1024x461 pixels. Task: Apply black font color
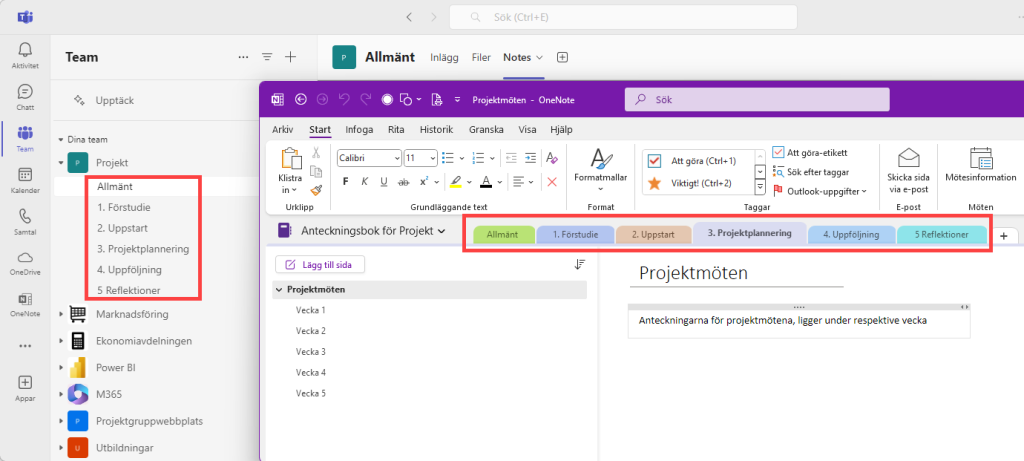(x=485, y=182)
